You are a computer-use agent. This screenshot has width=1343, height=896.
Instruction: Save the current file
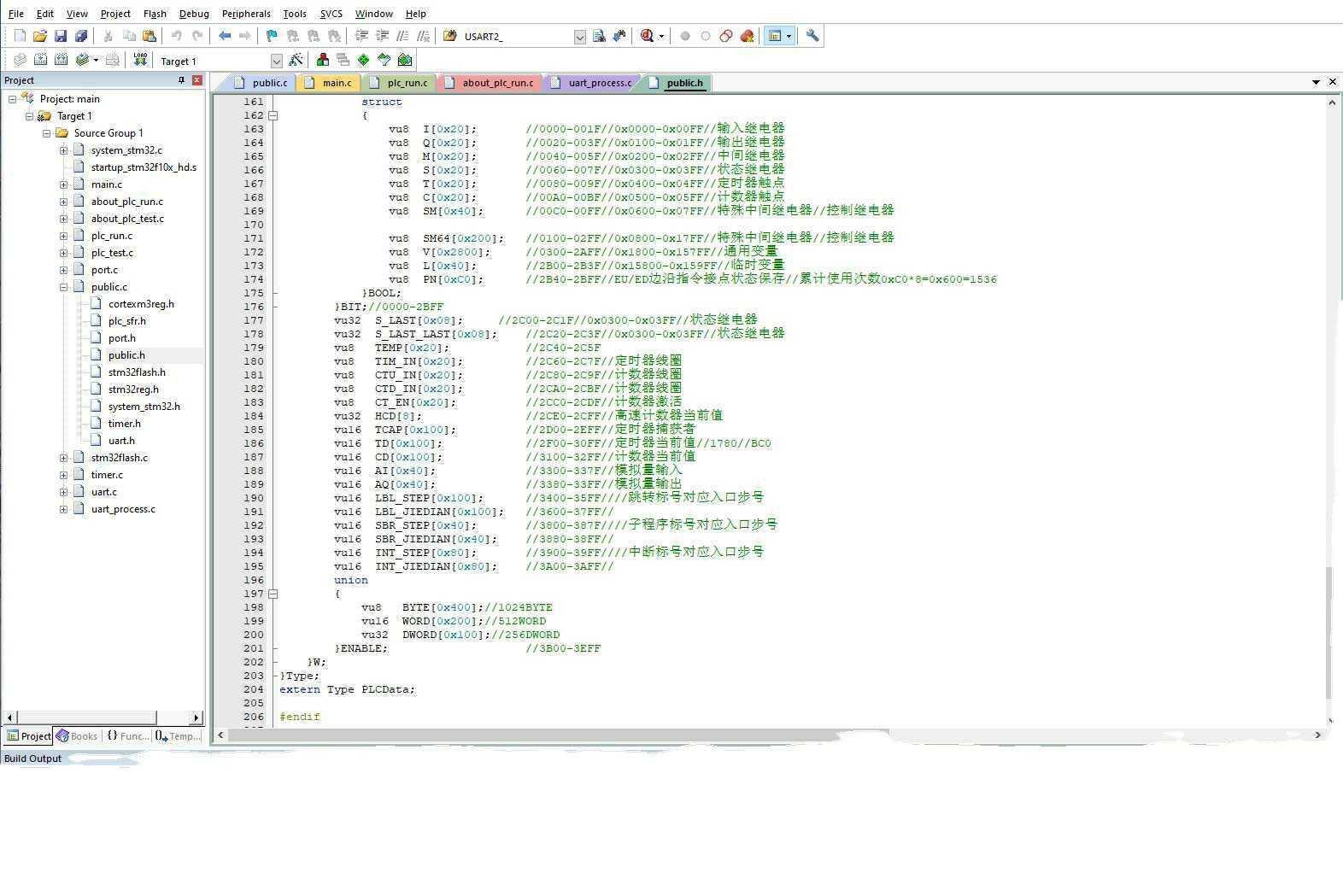click(61, 36)
